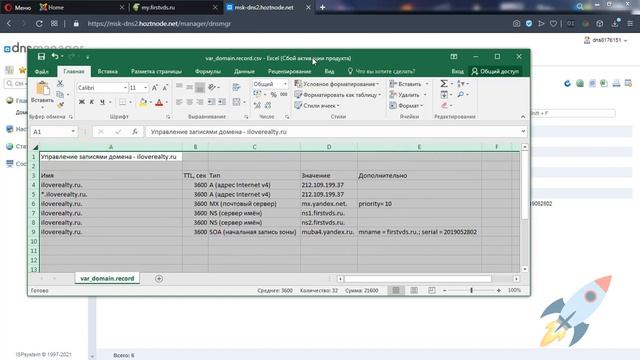Select the cell with ns1.firstvds.ru.

pos(329,213)
